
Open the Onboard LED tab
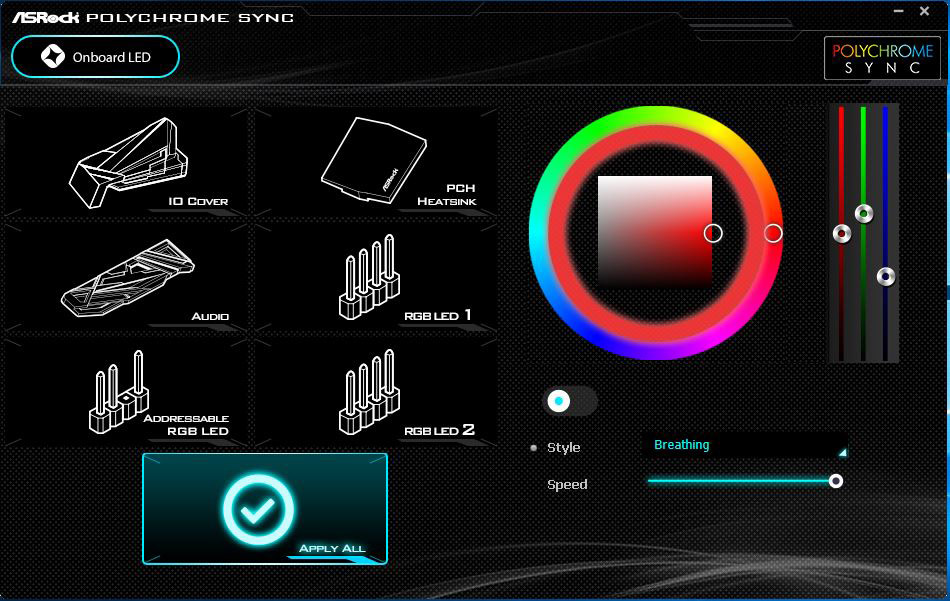tap(95, 57)
